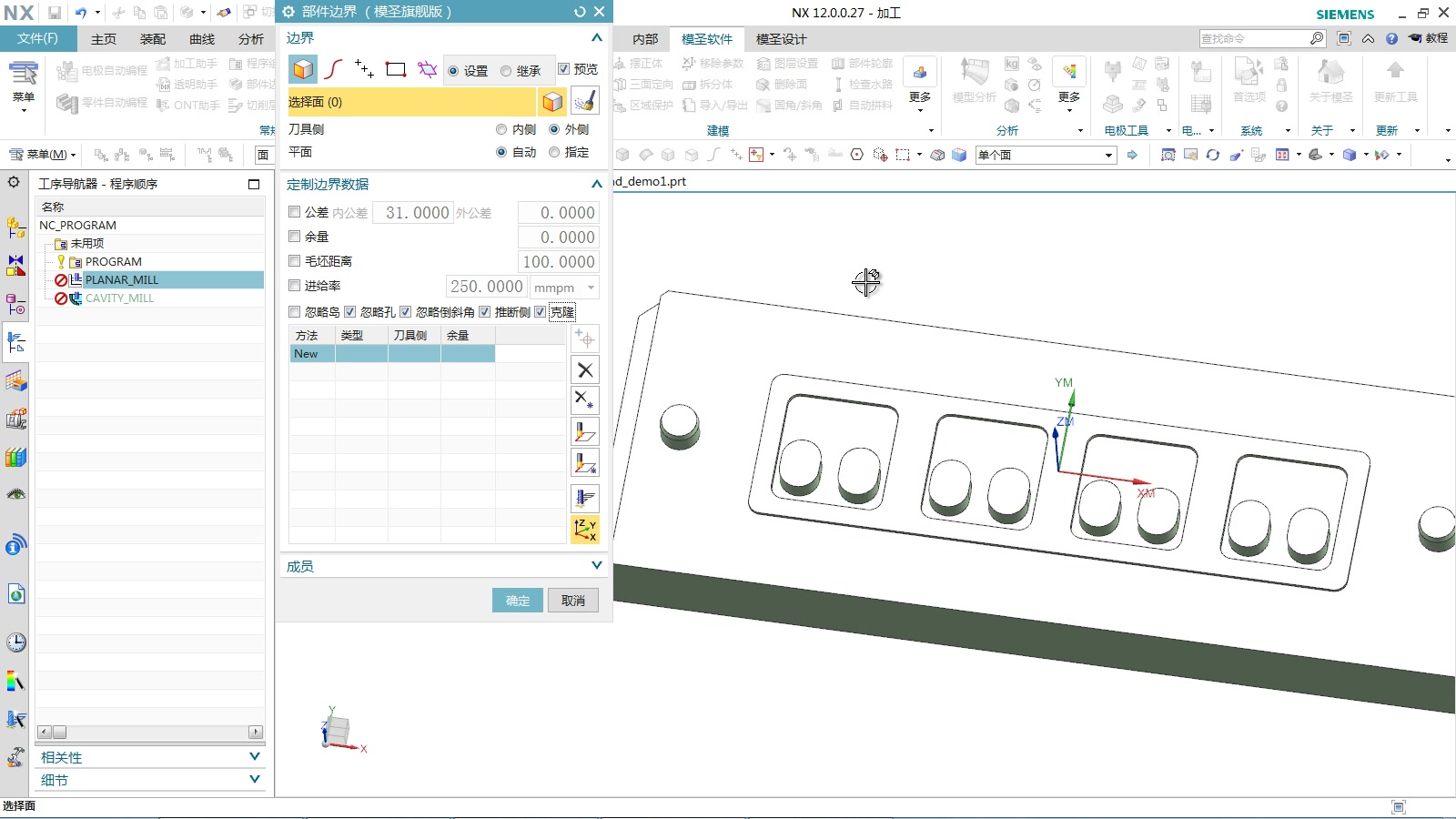Click the tool-on-plane icon with star
1456x819 pixels.
click(x=585, y=463)
